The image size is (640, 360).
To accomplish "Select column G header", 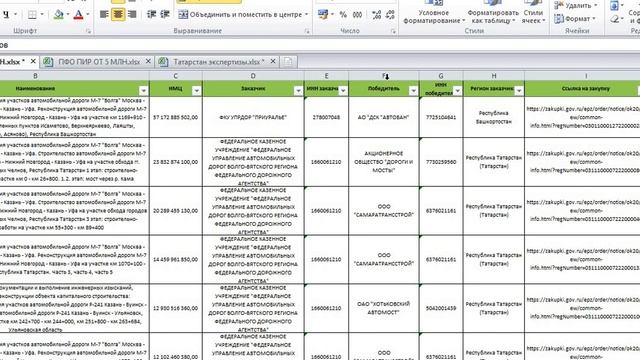I will [x=441, y=76].
